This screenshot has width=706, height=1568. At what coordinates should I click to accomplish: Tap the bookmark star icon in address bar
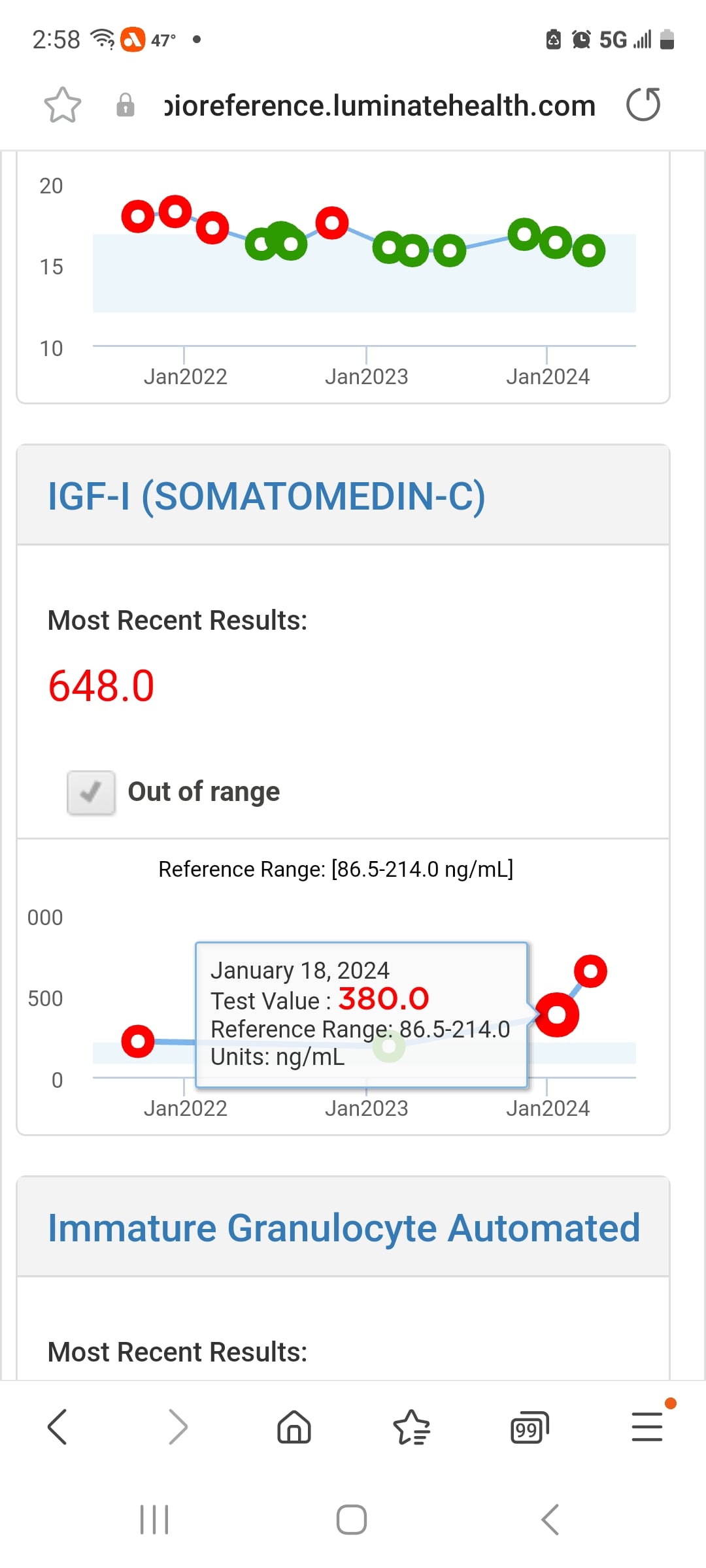63,105
